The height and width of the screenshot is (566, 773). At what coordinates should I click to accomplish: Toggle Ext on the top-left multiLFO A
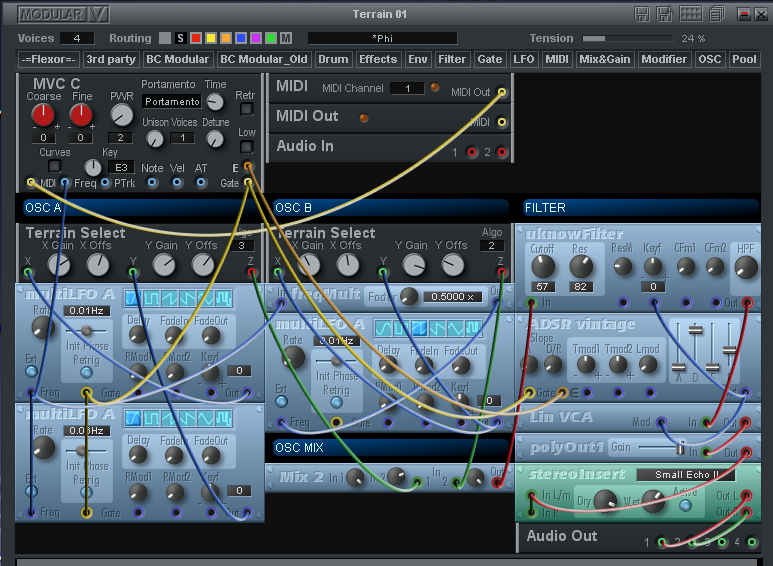(31, 371)
